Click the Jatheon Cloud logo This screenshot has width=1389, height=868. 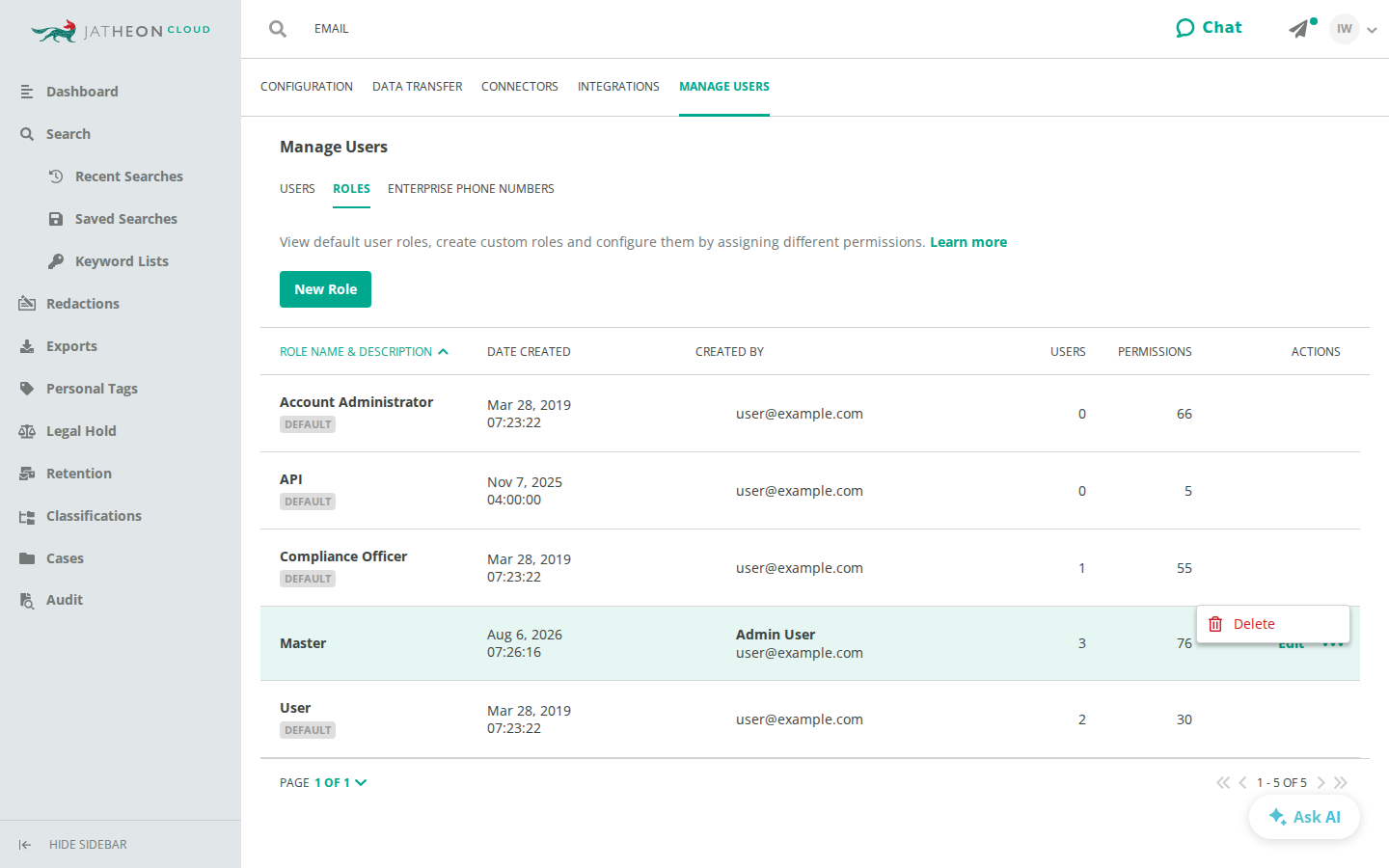point(121,31)
